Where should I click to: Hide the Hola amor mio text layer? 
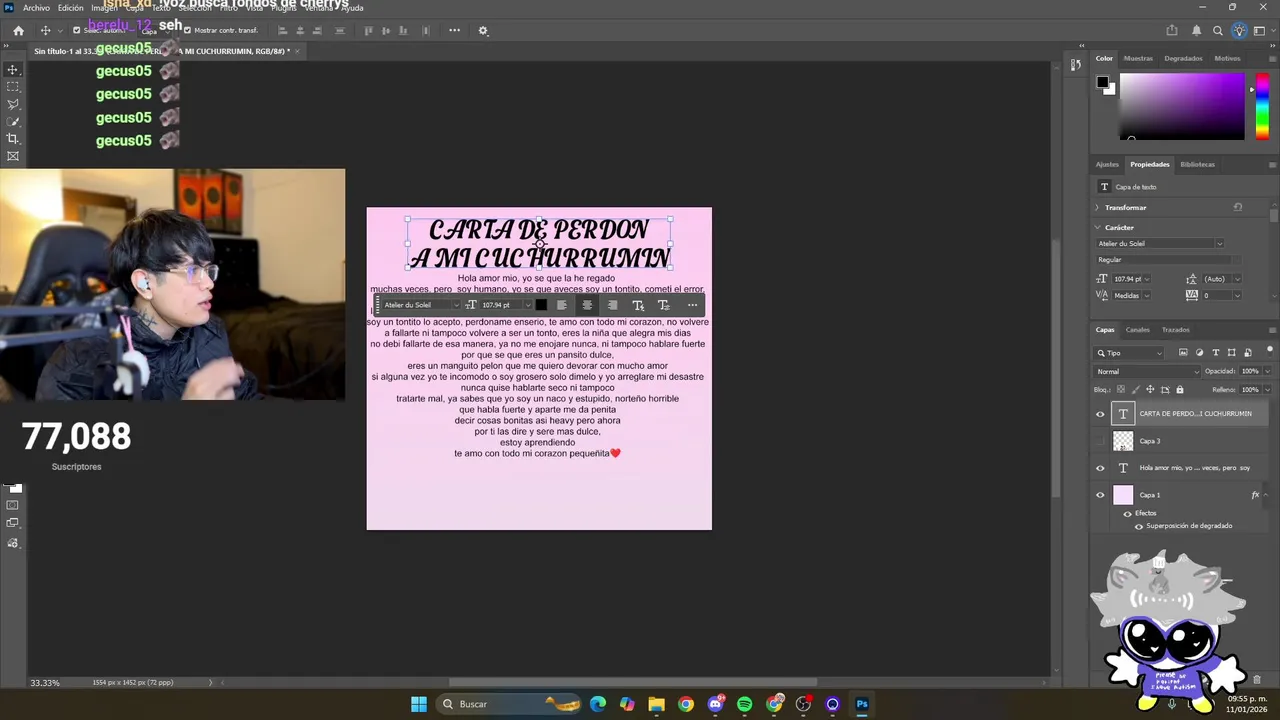(x=1100, y=468)
